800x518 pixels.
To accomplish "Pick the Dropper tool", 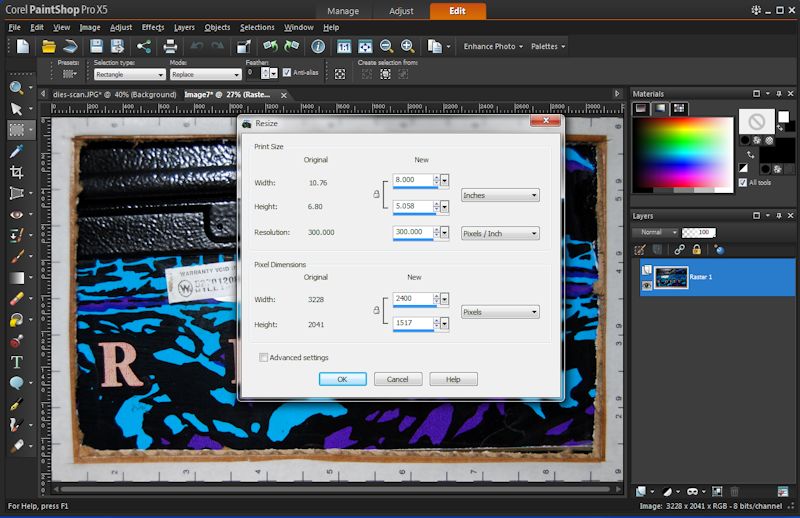I will pyautogui.click(x=16, y=151).
